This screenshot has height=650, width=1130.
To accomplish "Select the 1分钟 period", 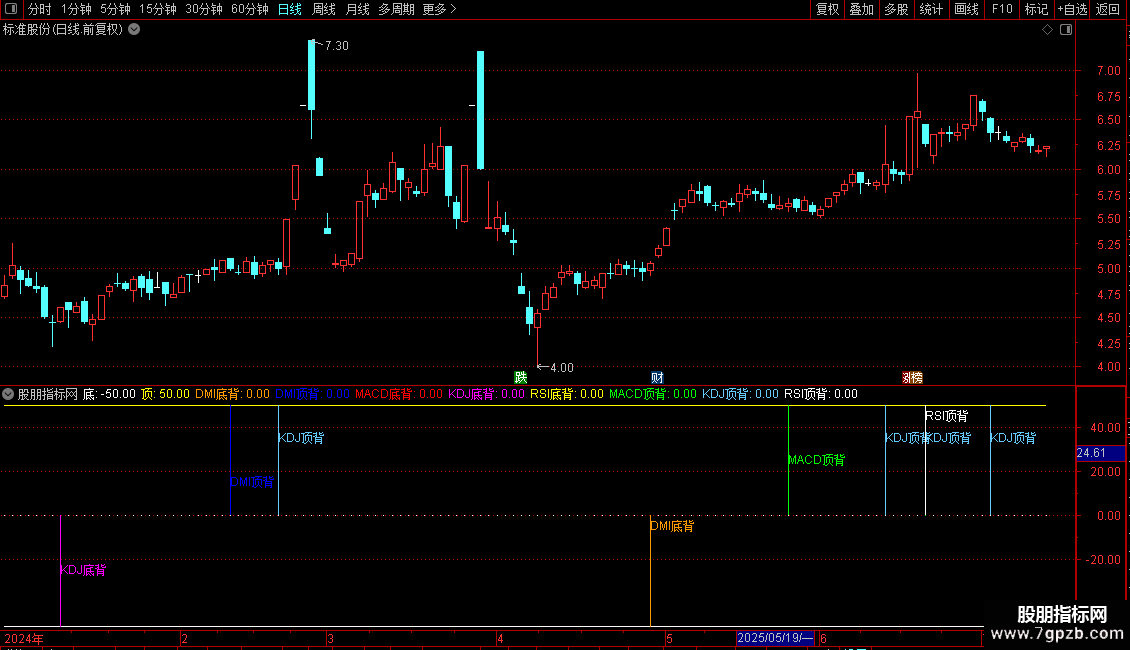I will [76, 9].
